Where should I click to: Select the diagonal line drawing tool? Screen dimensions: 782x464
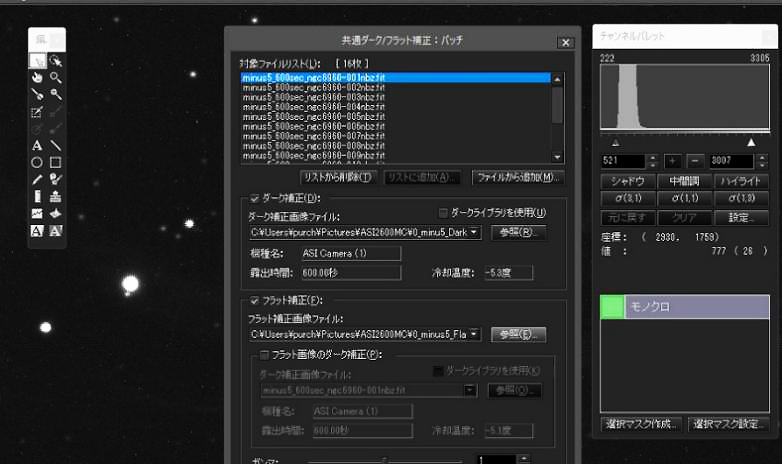click(56, 146)
